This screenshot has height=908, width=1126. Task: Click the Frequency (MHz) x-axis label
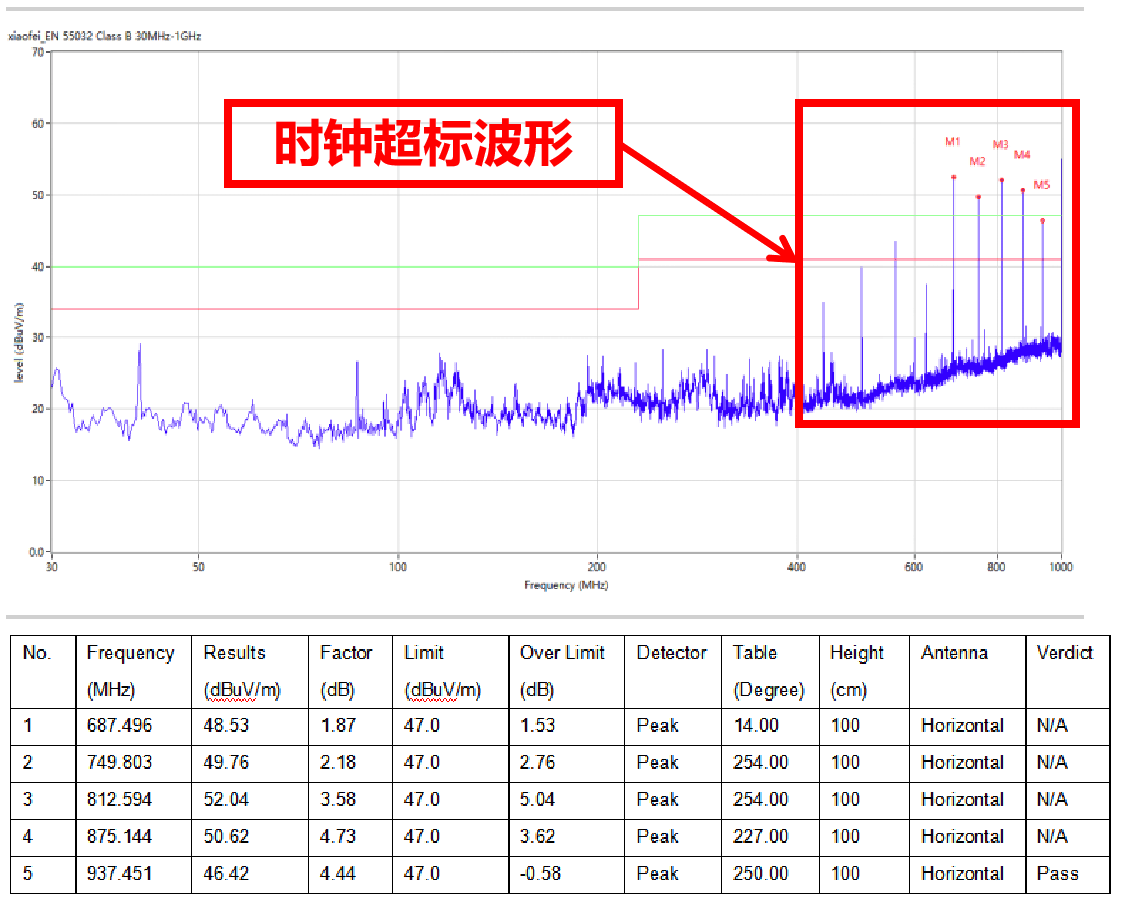click(x=565, y=585)
